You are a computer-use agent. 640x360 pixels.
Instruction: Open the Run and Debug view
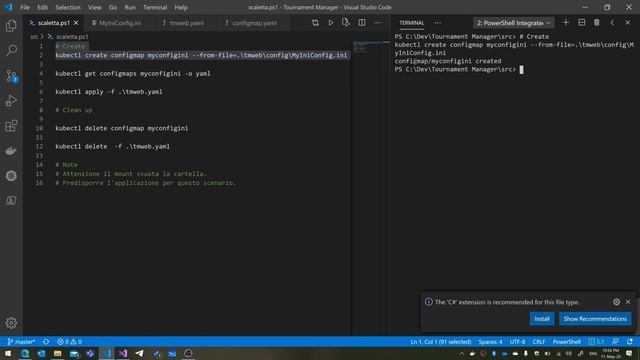11,101
